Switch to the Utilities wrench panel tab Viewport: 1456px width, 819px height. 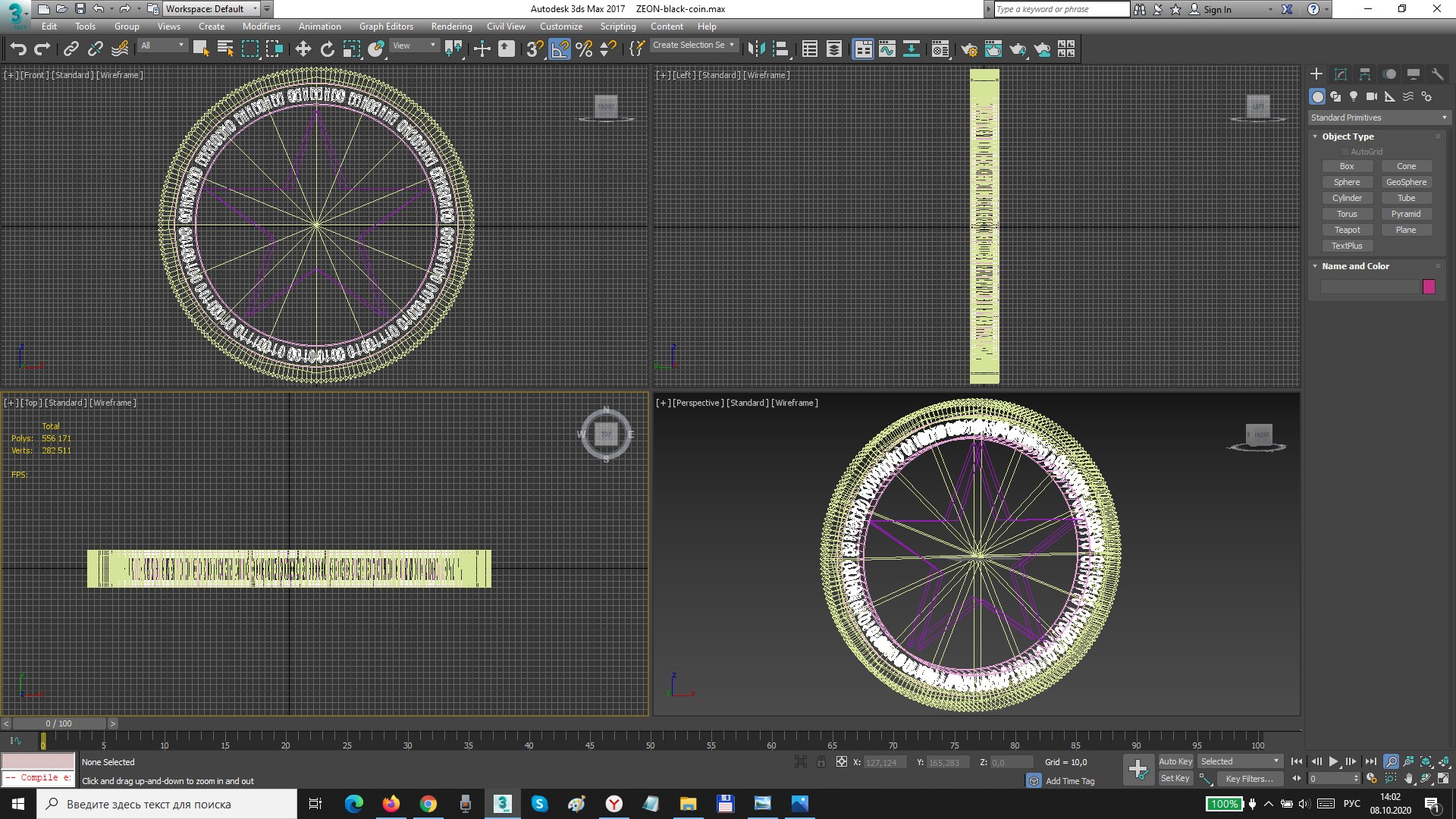click(1438, 74)
